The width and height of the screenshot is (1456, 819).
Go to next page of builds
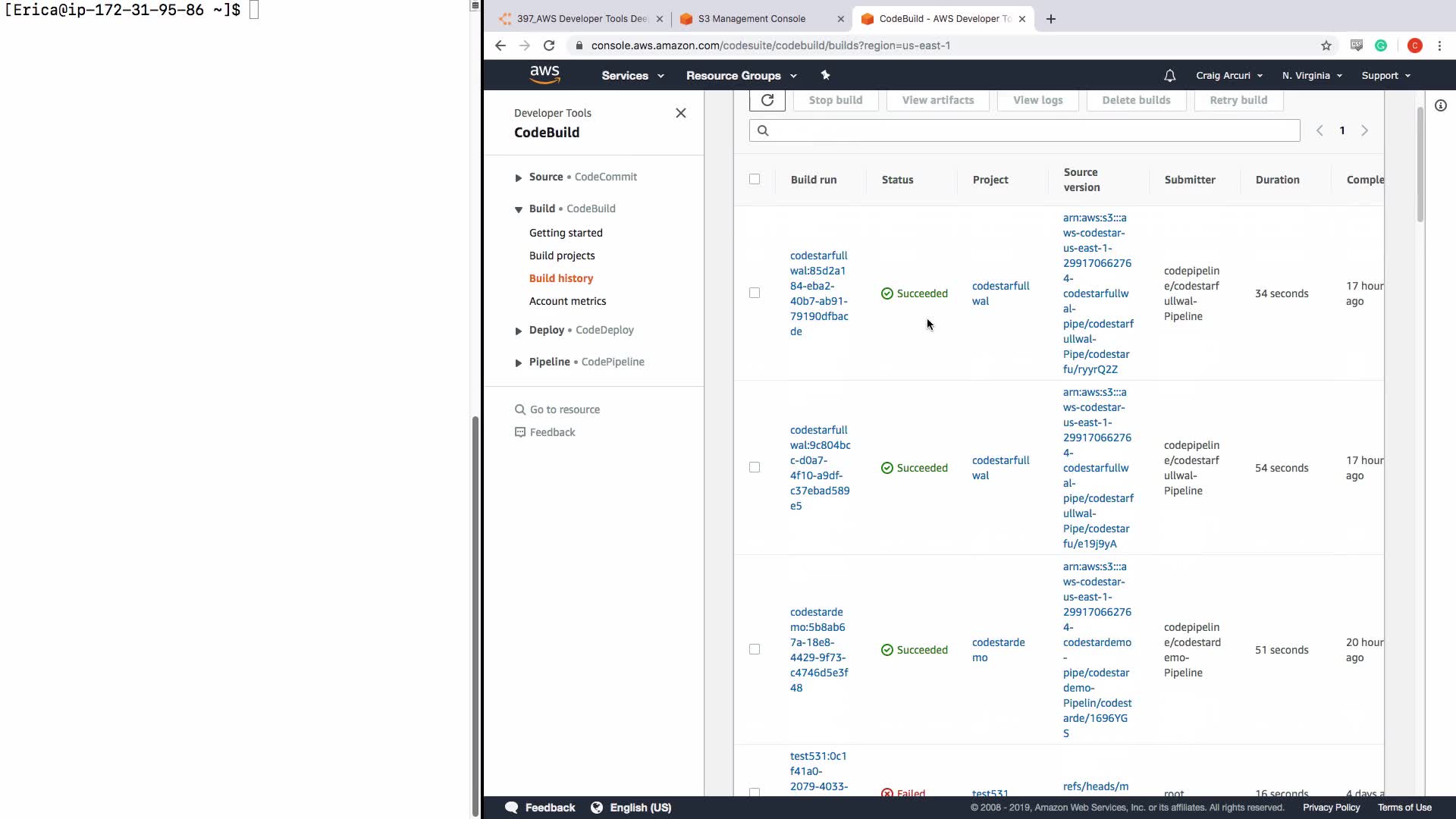(x=1364, y=130)
